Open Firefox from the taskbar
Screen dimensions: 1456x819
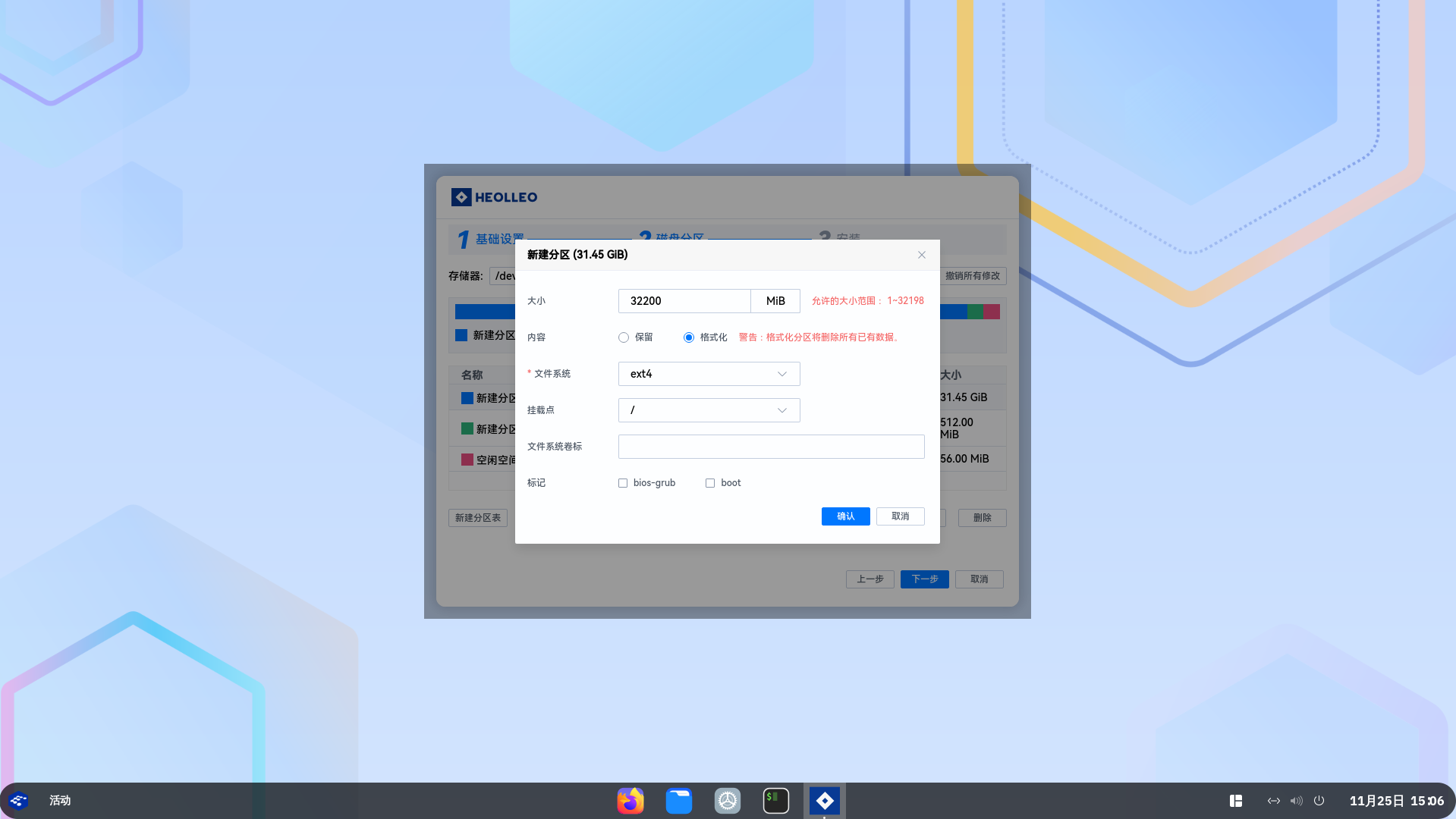(631, 801)
